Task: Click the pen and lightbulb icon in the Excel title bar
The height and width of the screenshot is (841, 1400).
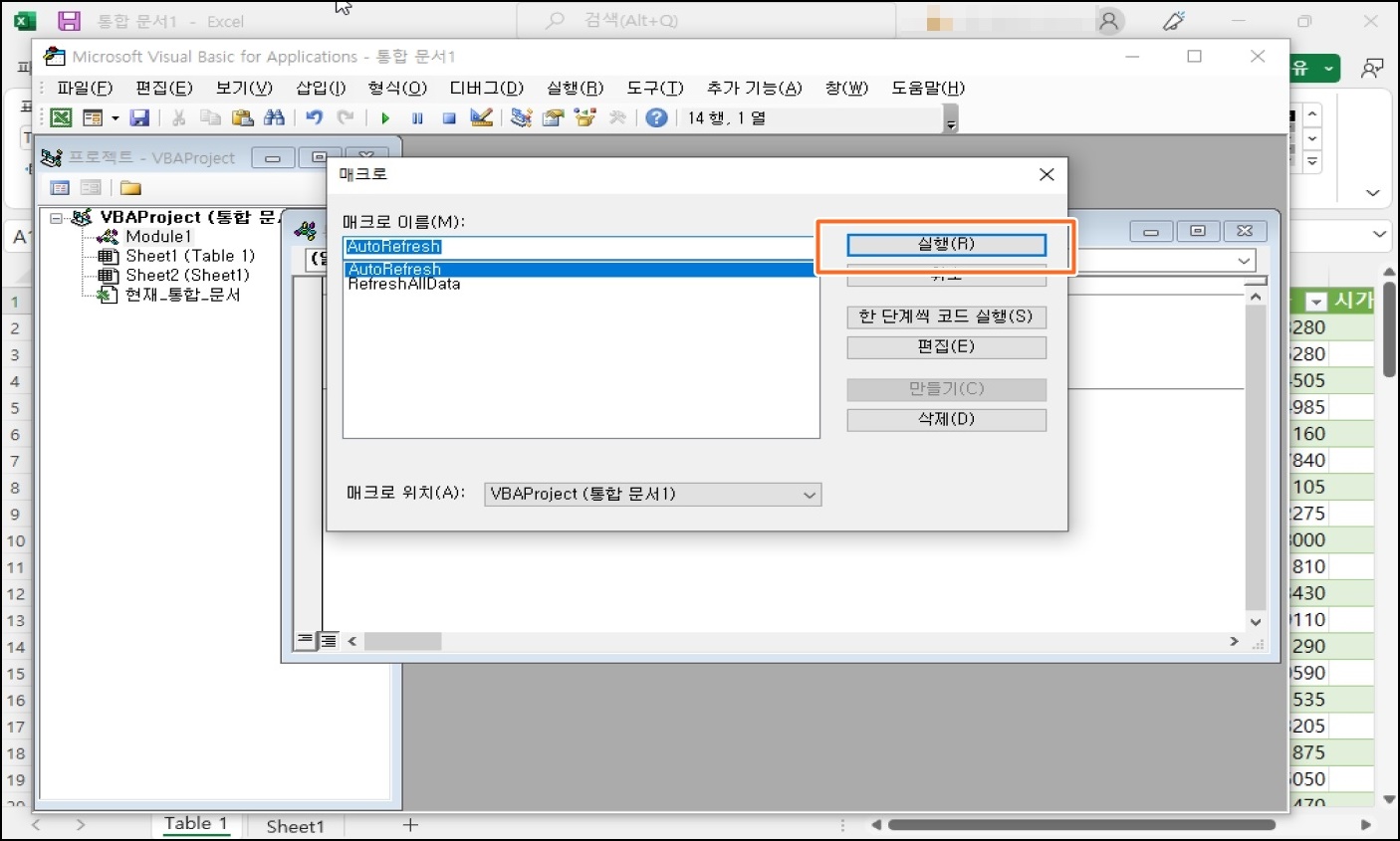Action: point(1175,21)
